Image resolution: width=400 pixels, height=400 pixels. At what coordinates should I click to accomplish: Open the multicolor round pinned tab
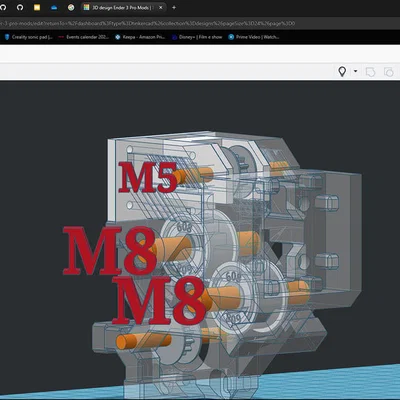[71, 7]
